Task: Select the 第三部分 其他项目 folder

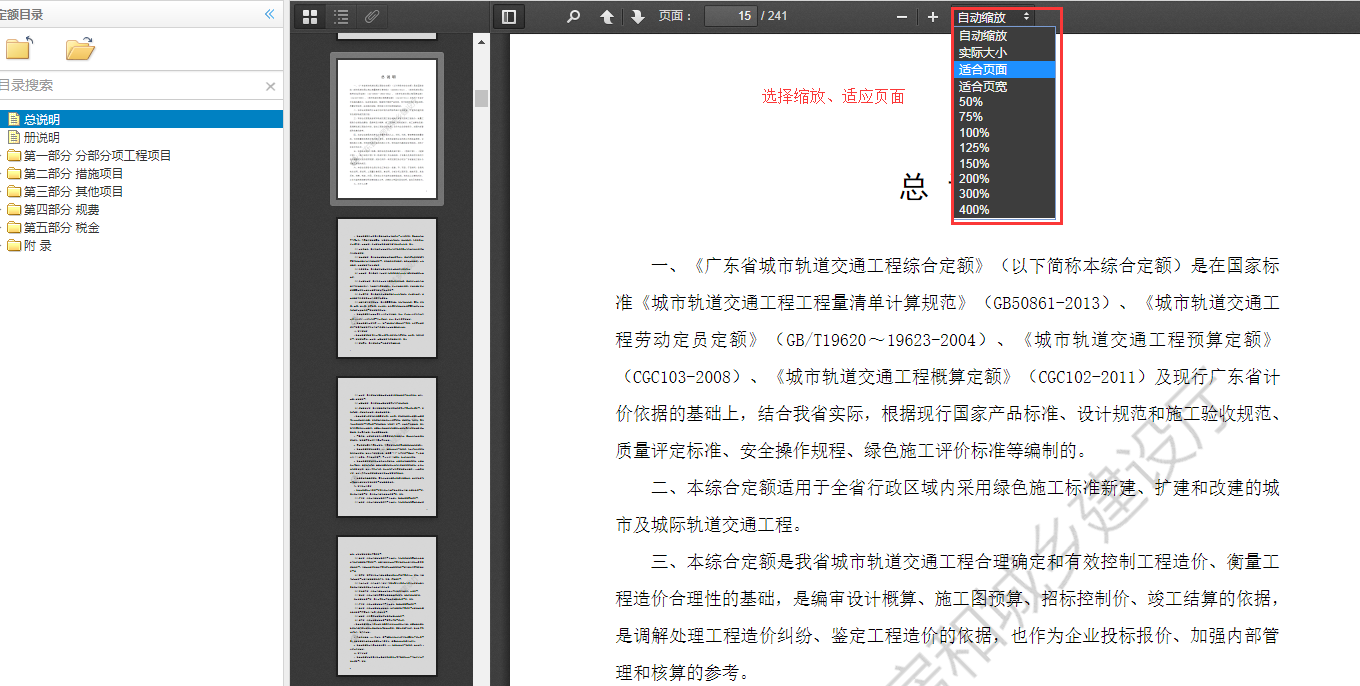Action: (73, 191)
